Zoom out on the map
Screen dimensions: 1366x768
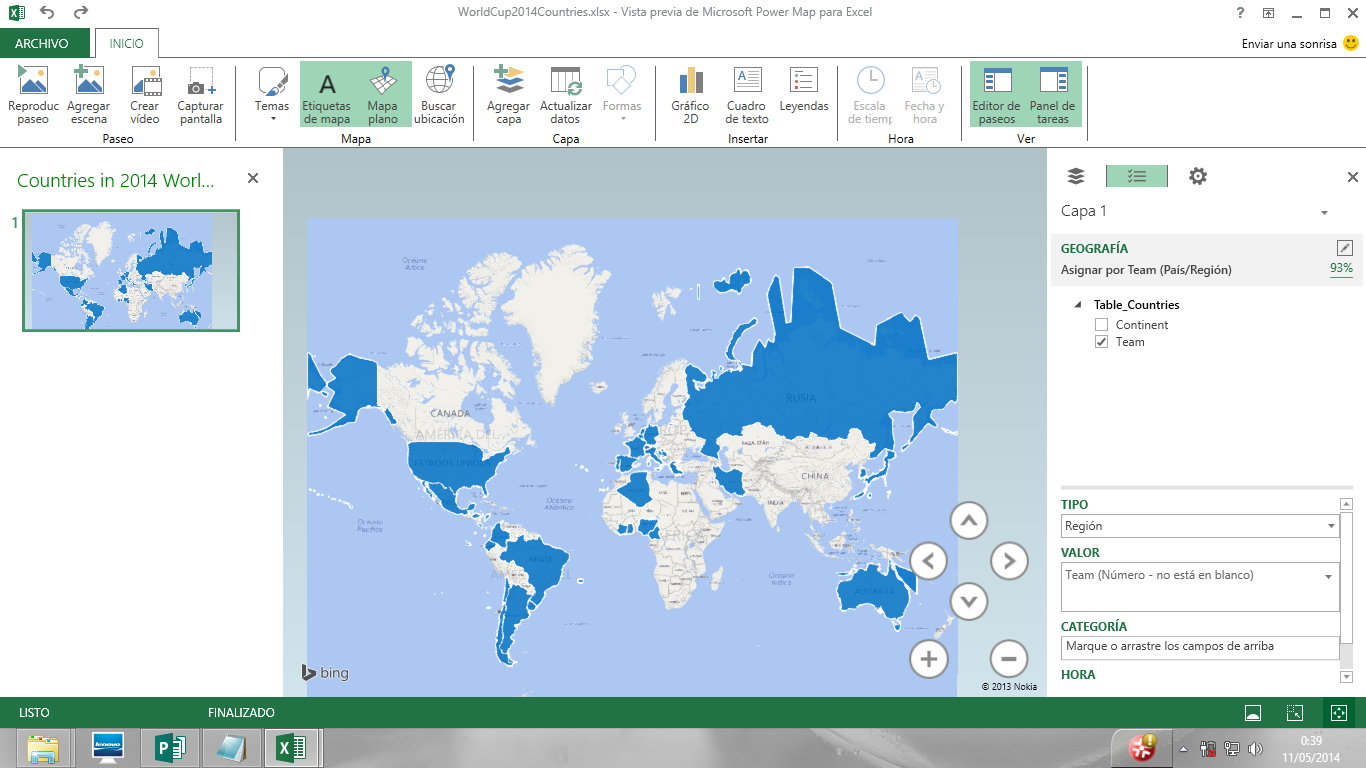pyautogui.click(x=1009, y=659)
